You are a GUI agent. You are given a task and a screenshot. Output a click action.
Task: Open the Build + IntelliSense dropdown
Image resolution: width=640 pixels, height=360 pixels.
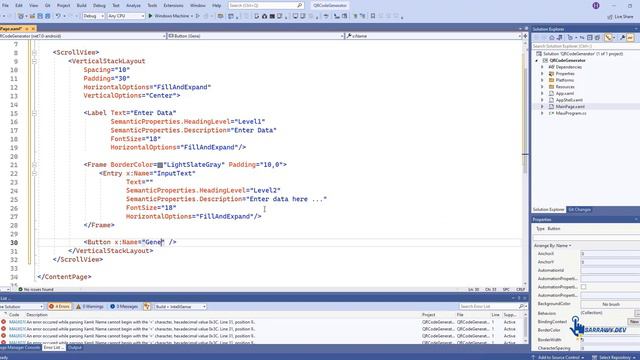180,307
